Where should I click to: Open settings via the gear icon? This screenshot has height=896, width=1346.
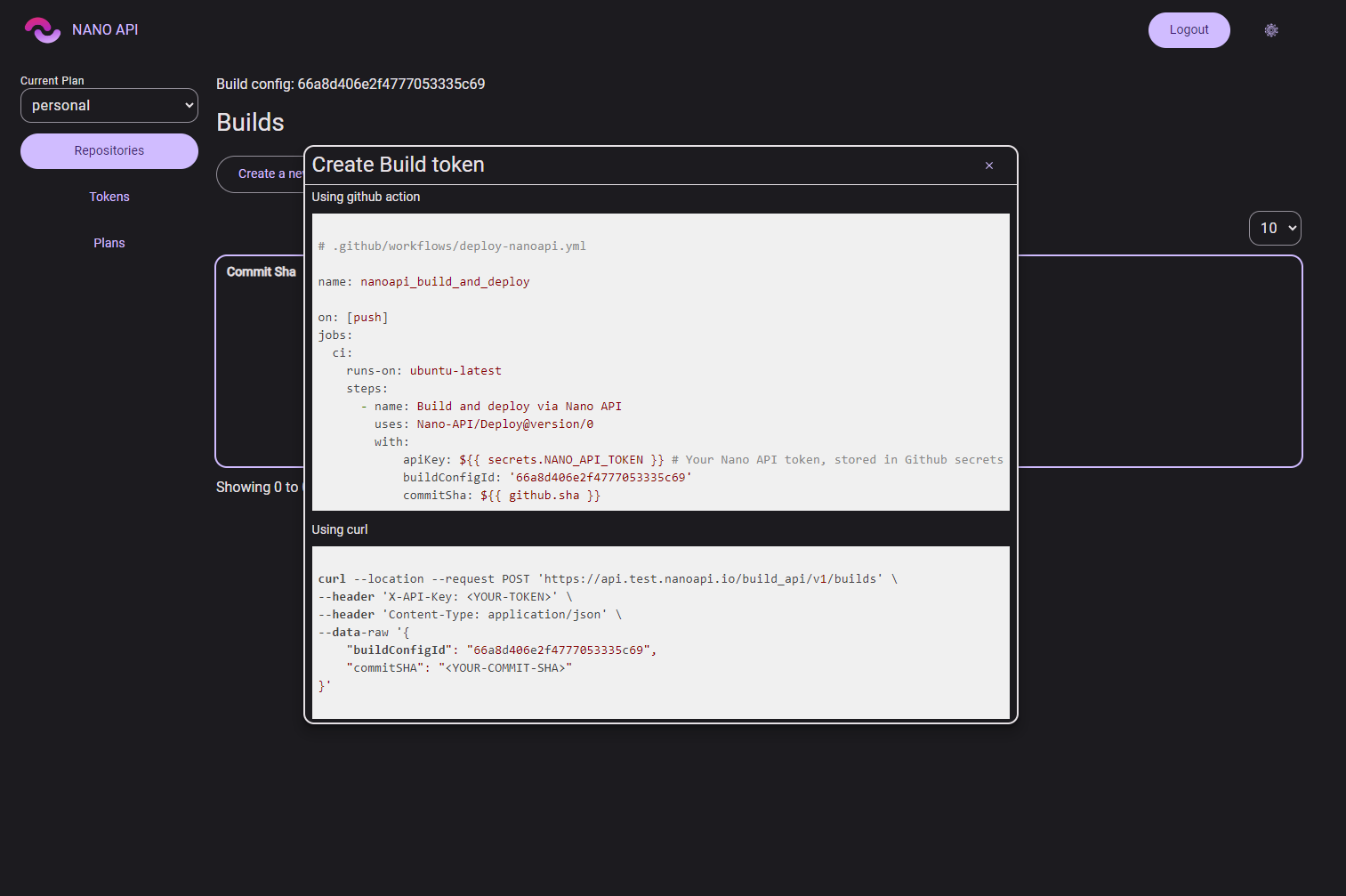[1271, 30]
